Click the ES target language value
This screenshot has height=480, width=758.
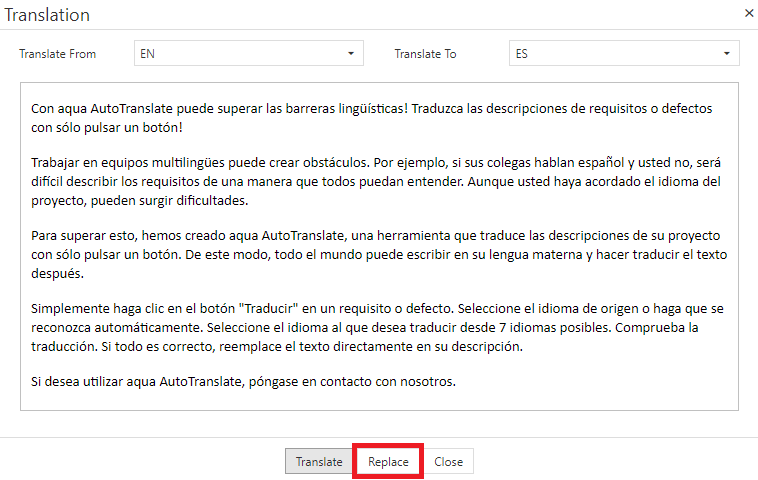click(x=522, y=54)
